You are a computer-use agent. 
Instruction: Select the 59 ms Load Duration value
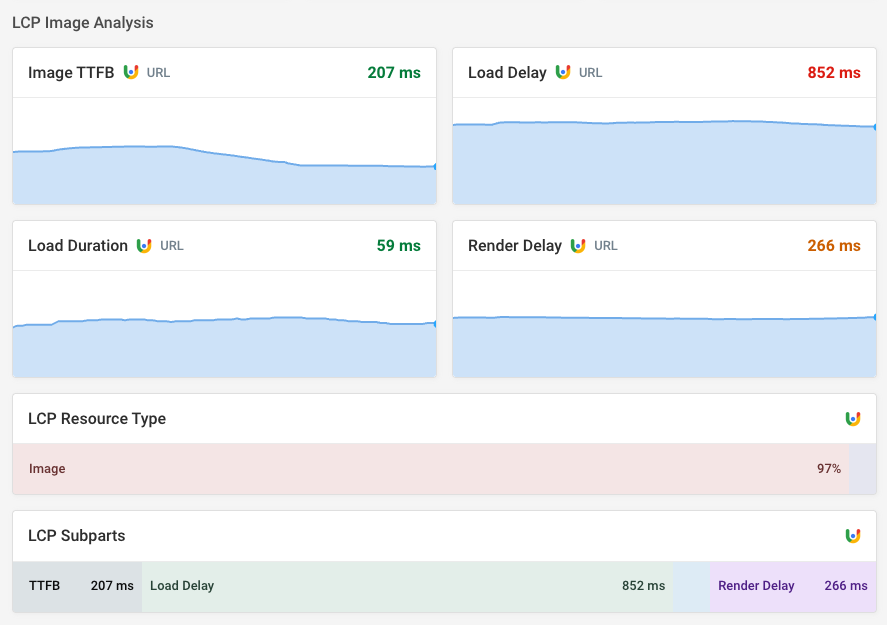398,246
